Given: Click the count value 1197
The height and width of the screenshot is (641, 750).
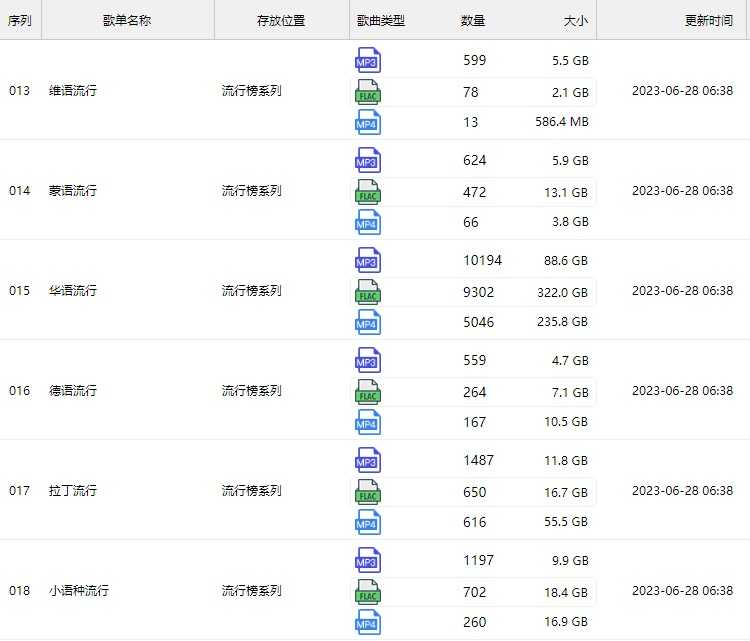Looking at the screenshot, I should 478,560.
